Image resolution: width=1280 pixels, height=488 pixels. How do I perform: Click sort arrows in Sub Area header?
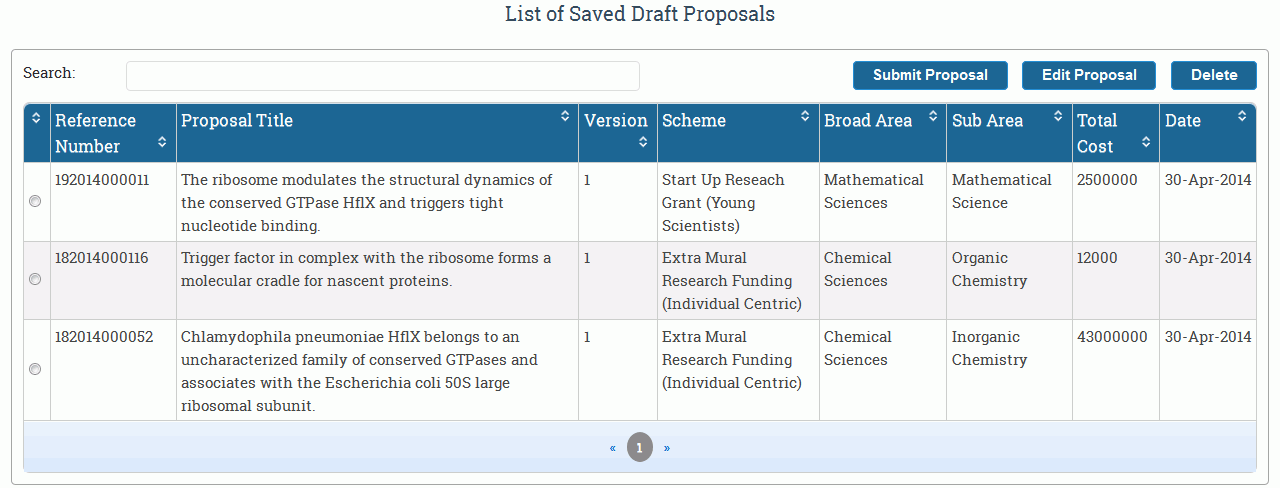pos(1058,117)
